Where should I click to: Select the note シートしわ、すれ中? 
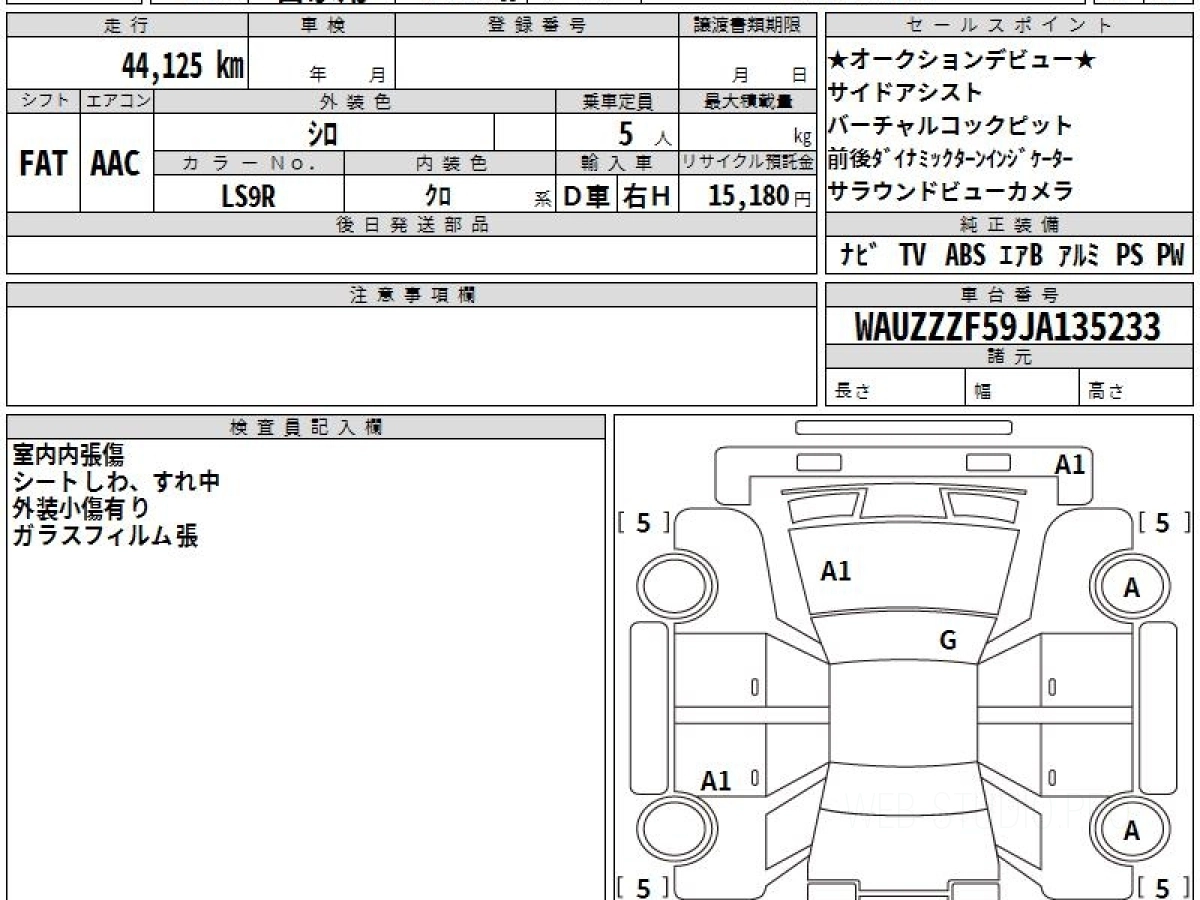[x=116, y=482]
